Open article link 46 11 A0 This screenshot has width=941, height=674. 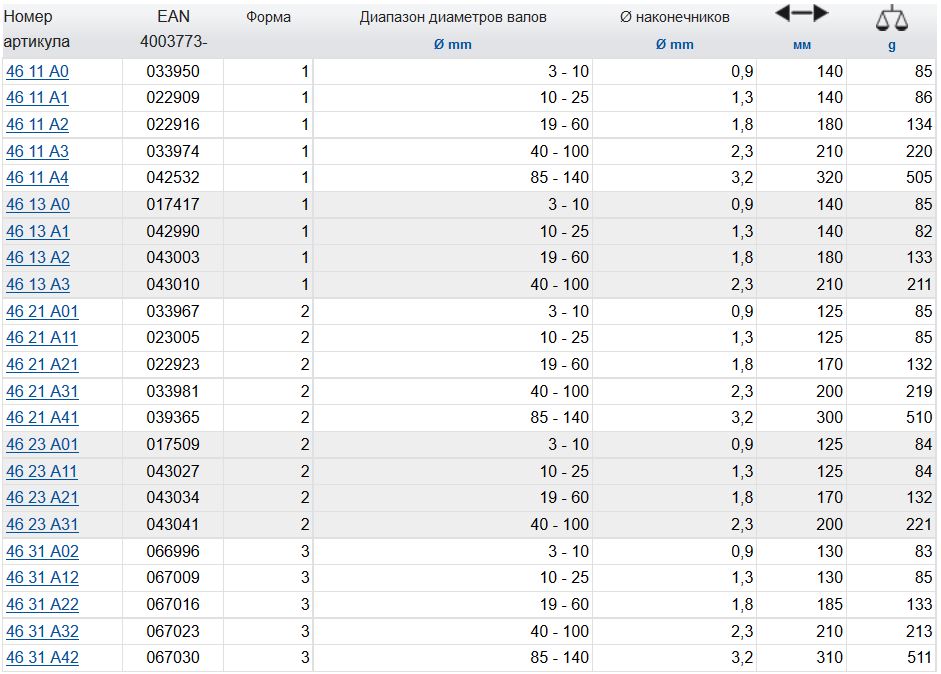(38, 72)
